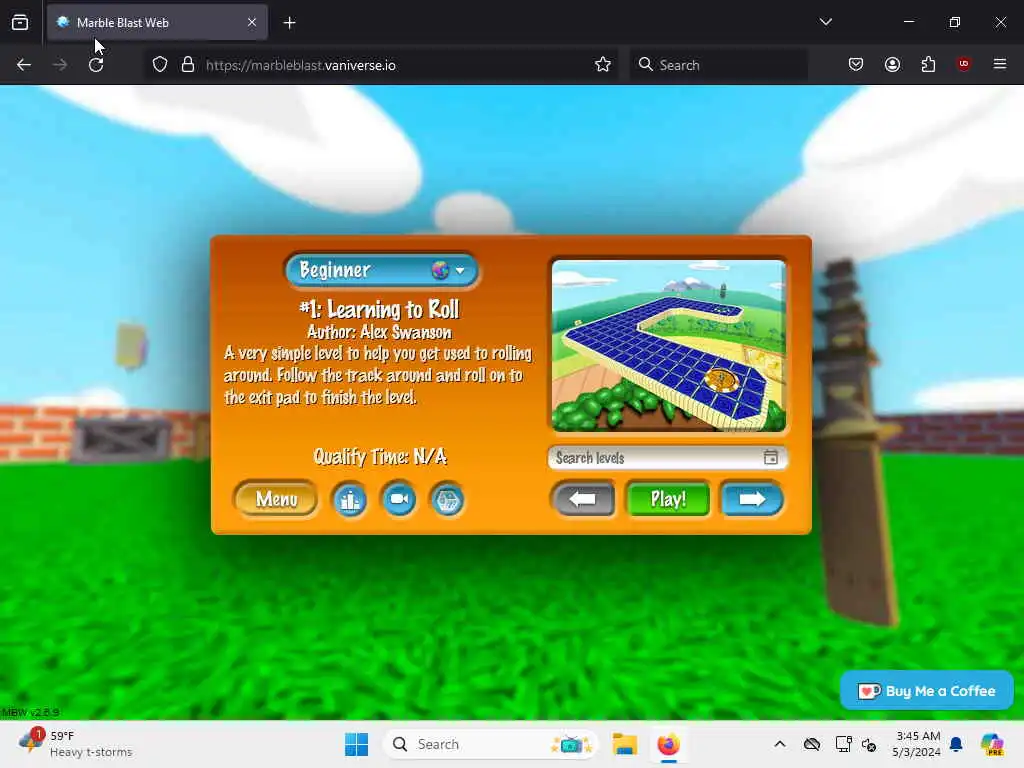The image size is (1024, 768).
Task: Click the Learning to Roll level preview
Action: pyautogui.click(x=668, y=345)
